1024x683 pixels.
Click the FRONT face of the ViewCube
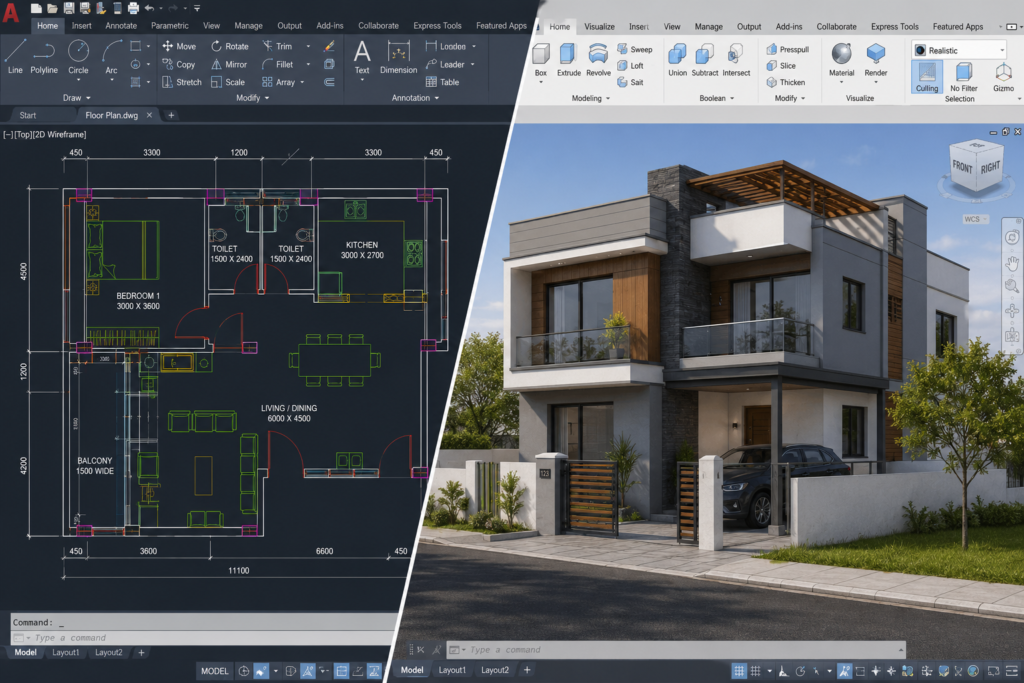961,167
